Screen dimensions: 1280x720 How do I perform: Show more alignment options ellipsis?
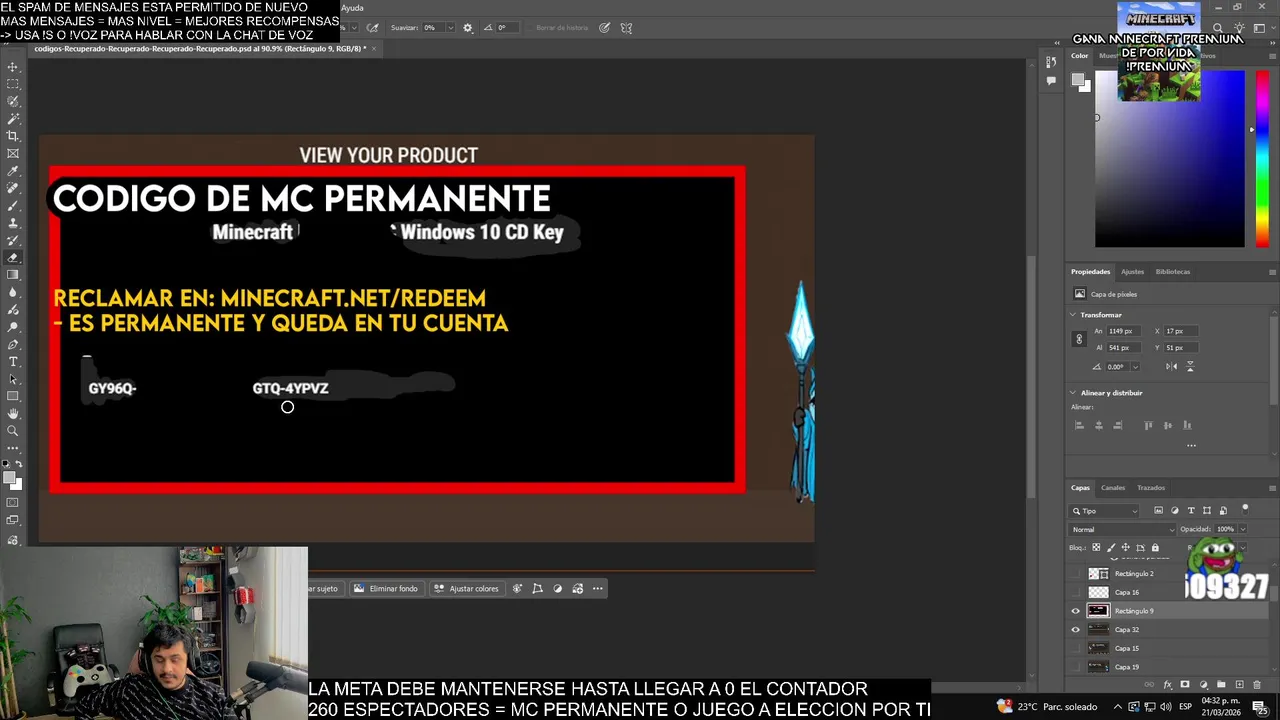[x=1191, y=445]
